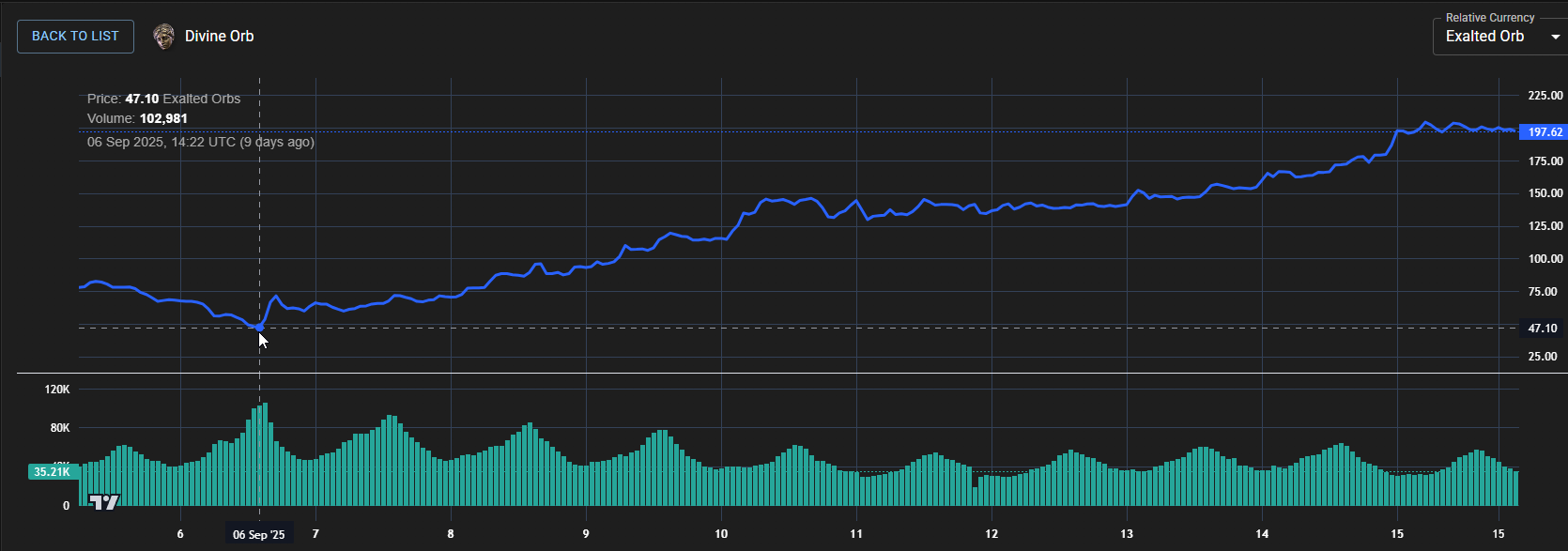Screen dimensions: 1568x551
Task: Click the 197.62 current price label
Action: click(x=1545, y=132)
